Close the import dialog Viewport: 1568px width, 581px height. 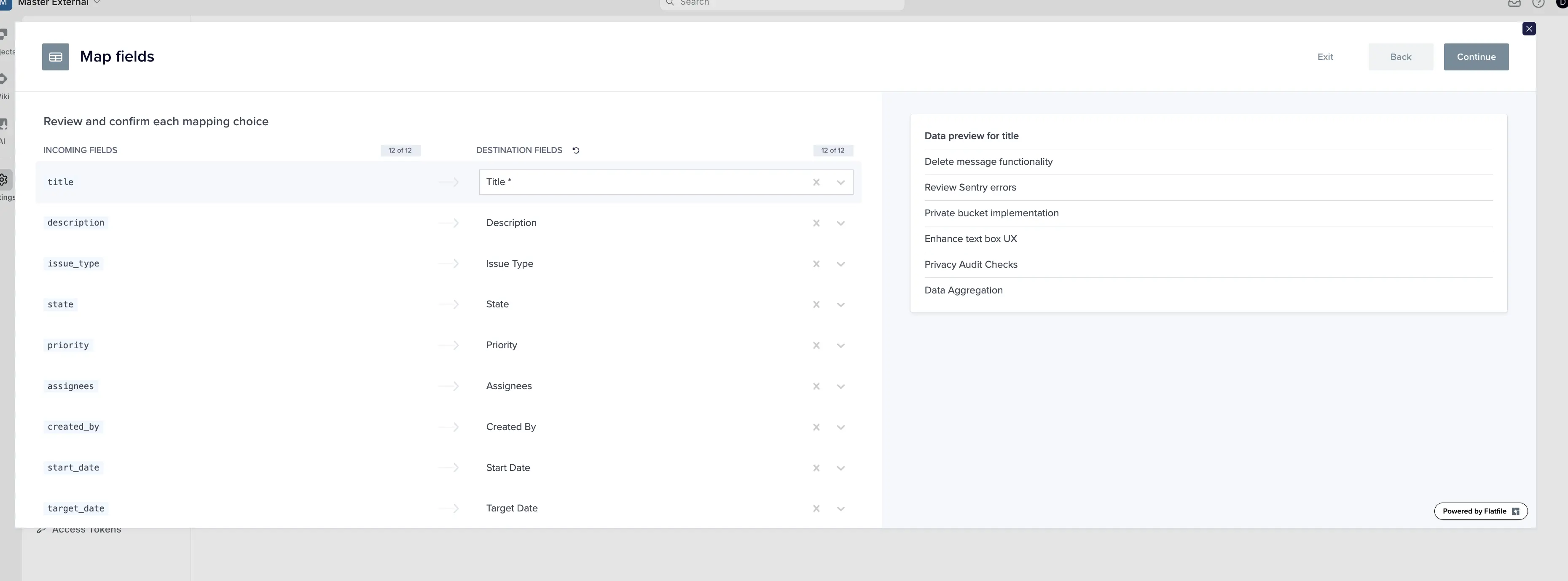1528,29
